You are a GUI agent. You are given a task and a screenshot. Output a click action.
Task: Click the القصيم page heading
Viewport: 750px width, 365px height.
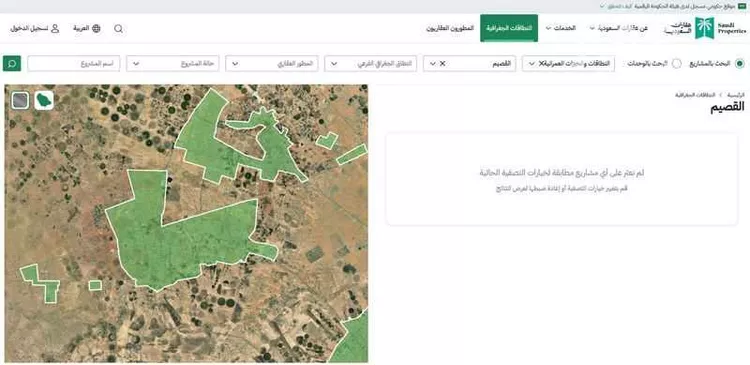[728, 107]
